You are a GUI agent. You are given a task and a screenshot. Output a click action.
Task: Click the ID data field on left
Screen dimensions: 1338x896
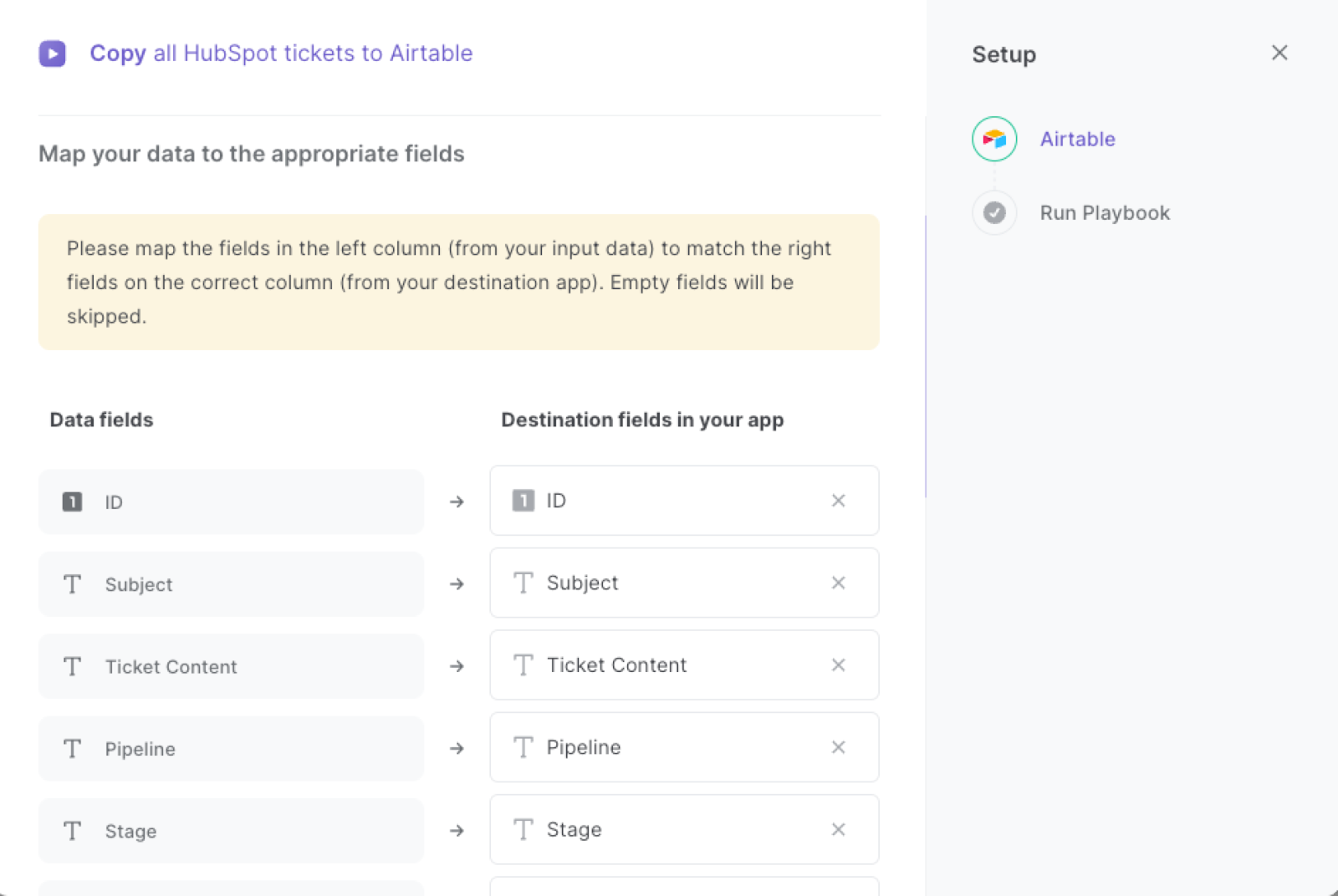[x=231, y=501]
